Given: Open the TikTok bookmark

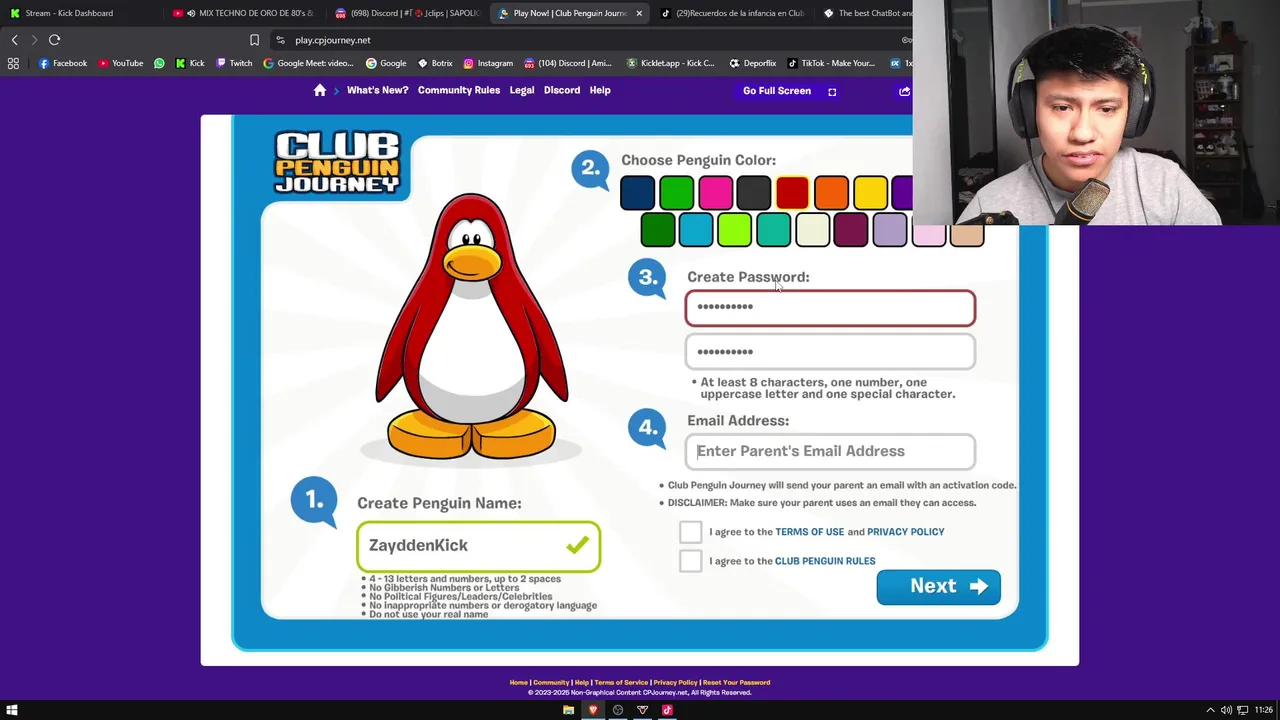Looking at the screenshot, I should click(x=831, y=63).
